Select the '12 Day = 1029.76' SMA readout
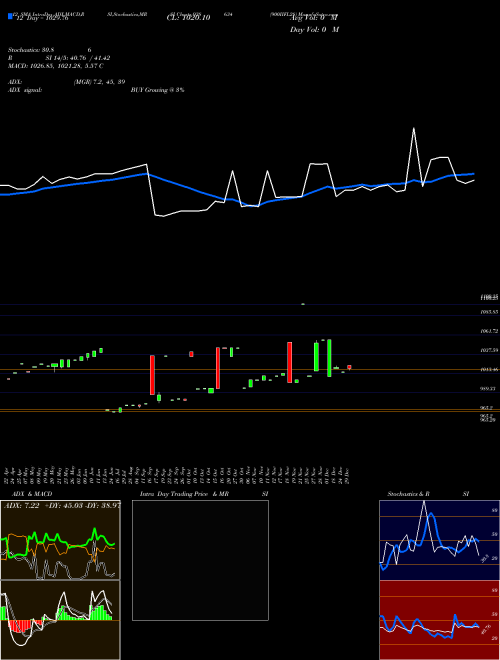Screen dimensions: 500x660 coord(42,18)
